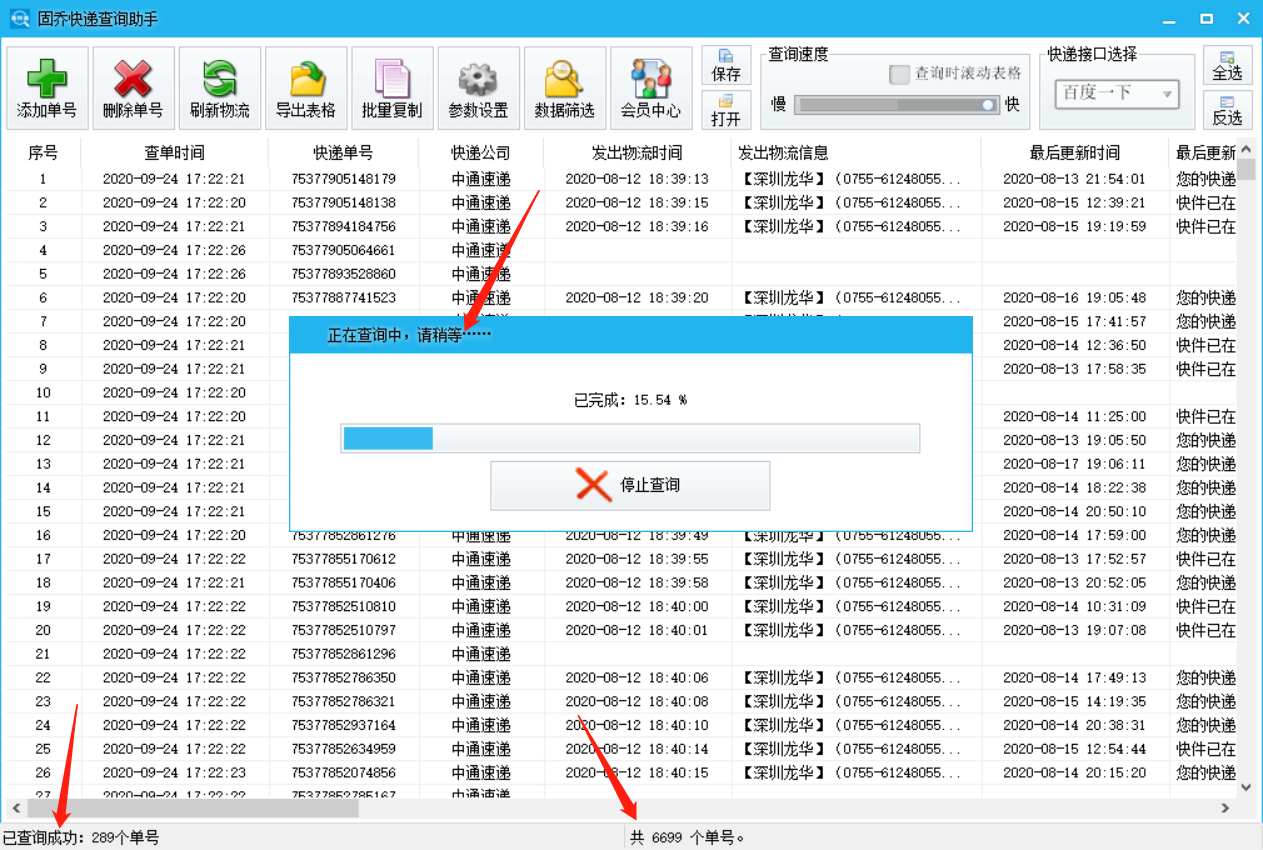Screen dimensions: 1263x850
Task: Sort by 快递公司 column header
Action: (481, 153)
